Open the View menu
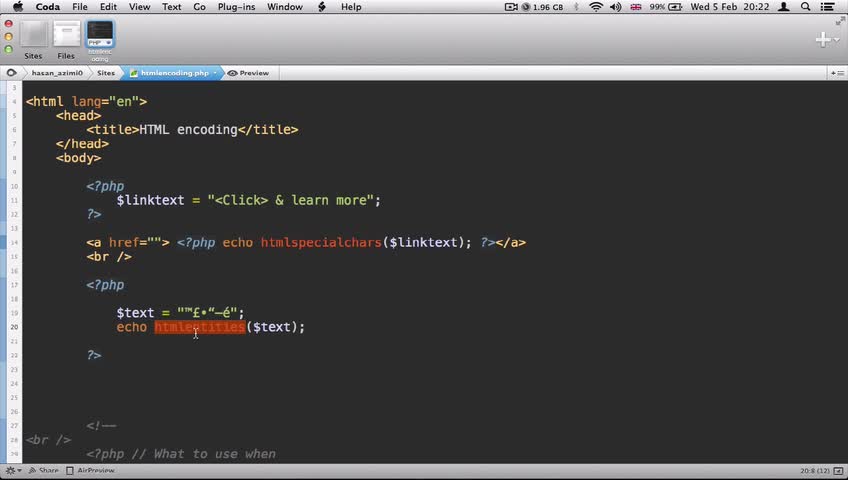The width and height of the screenshot is (848, 480). point(140,7)
